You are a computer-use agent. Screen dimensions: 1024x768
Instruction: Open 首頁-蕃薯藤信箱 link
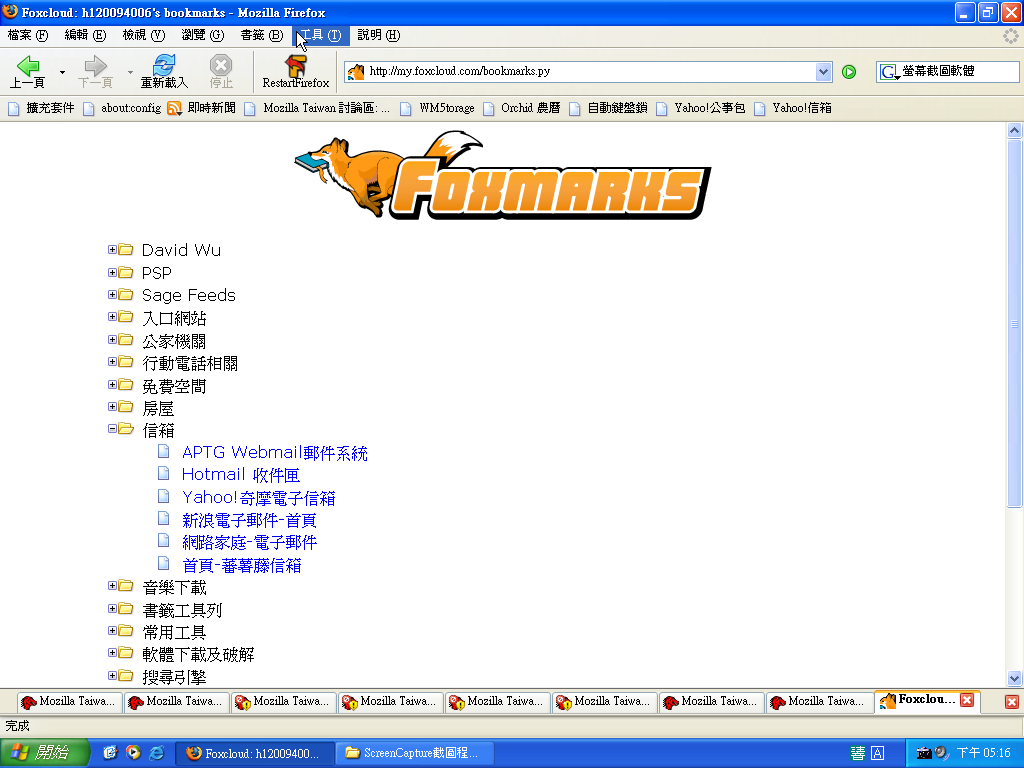point(242,565)
